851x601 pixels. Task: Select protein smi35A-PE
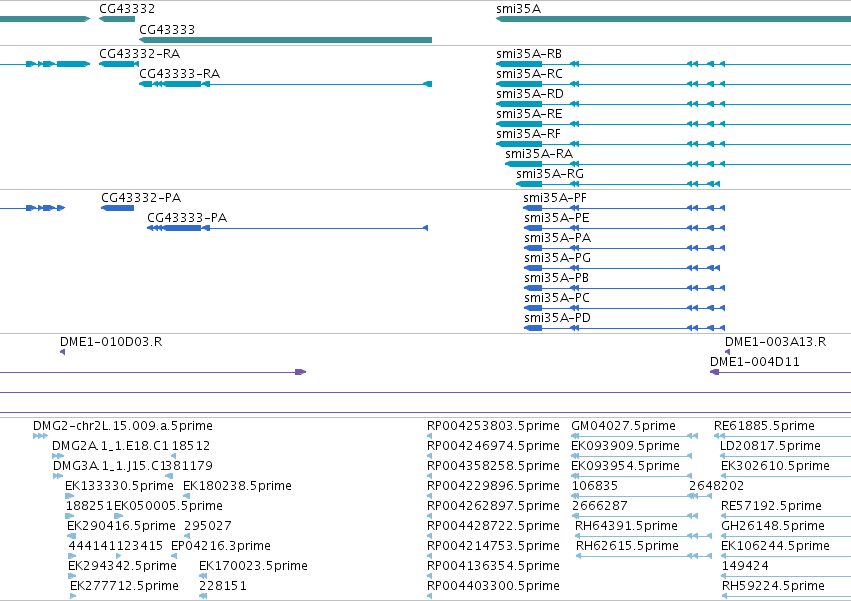[556, 218]
